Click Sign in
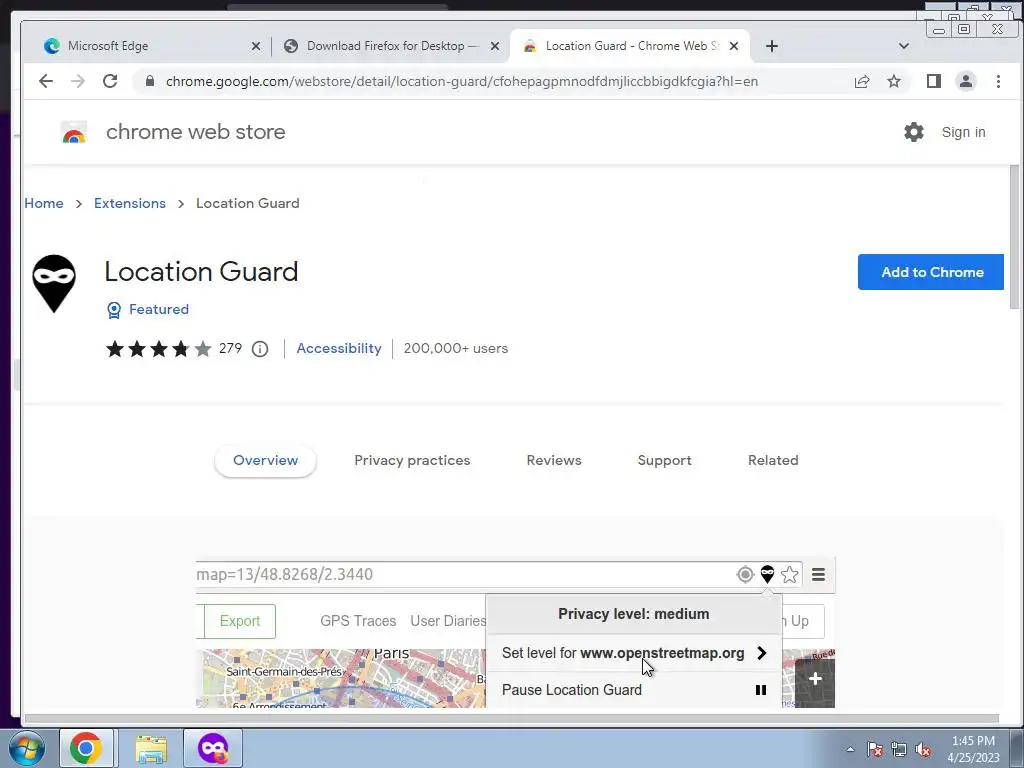1024x768 pixels. (x=963, y=132)
